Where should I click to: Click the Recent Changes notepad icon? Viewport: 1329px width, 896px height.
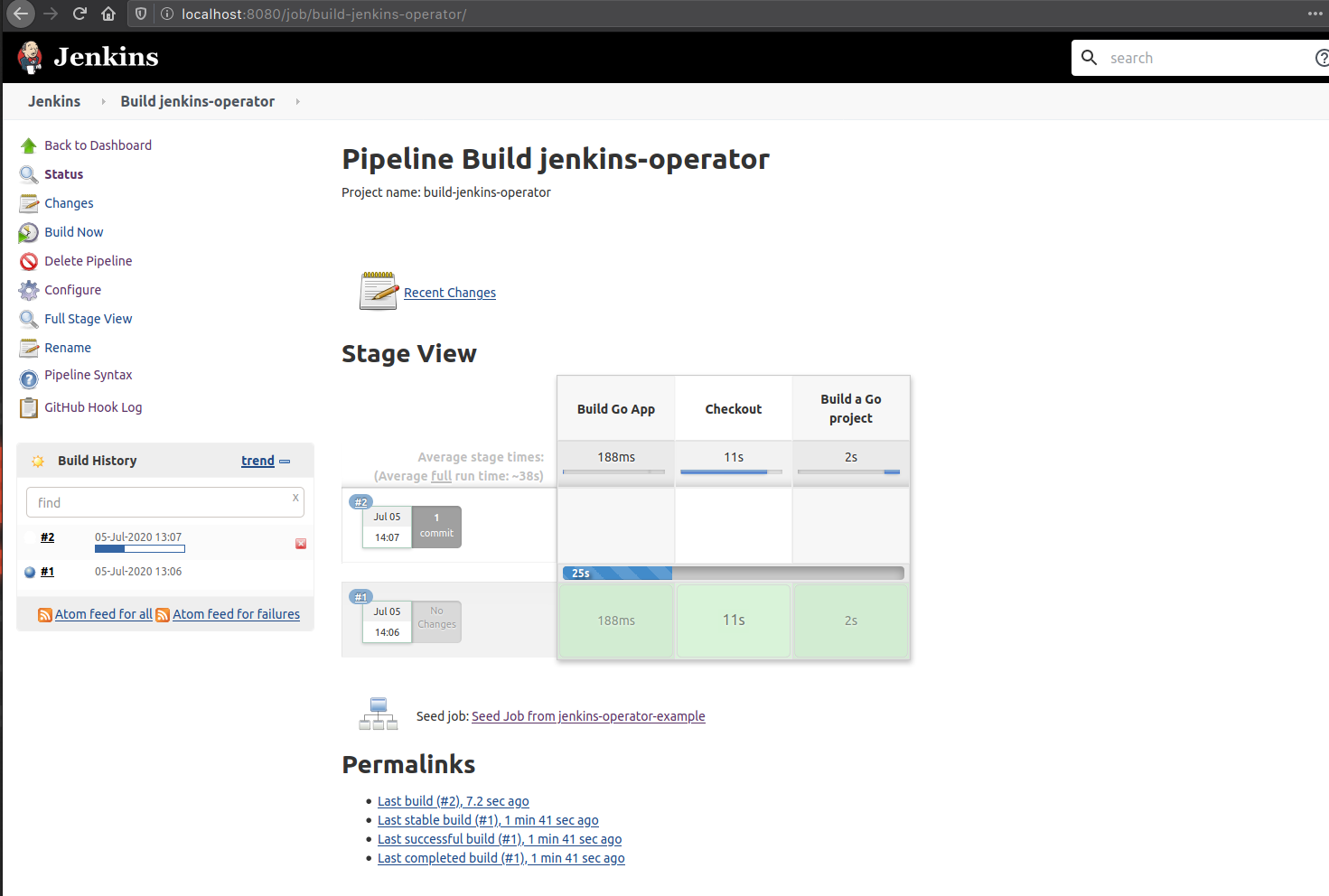point(378,291)
